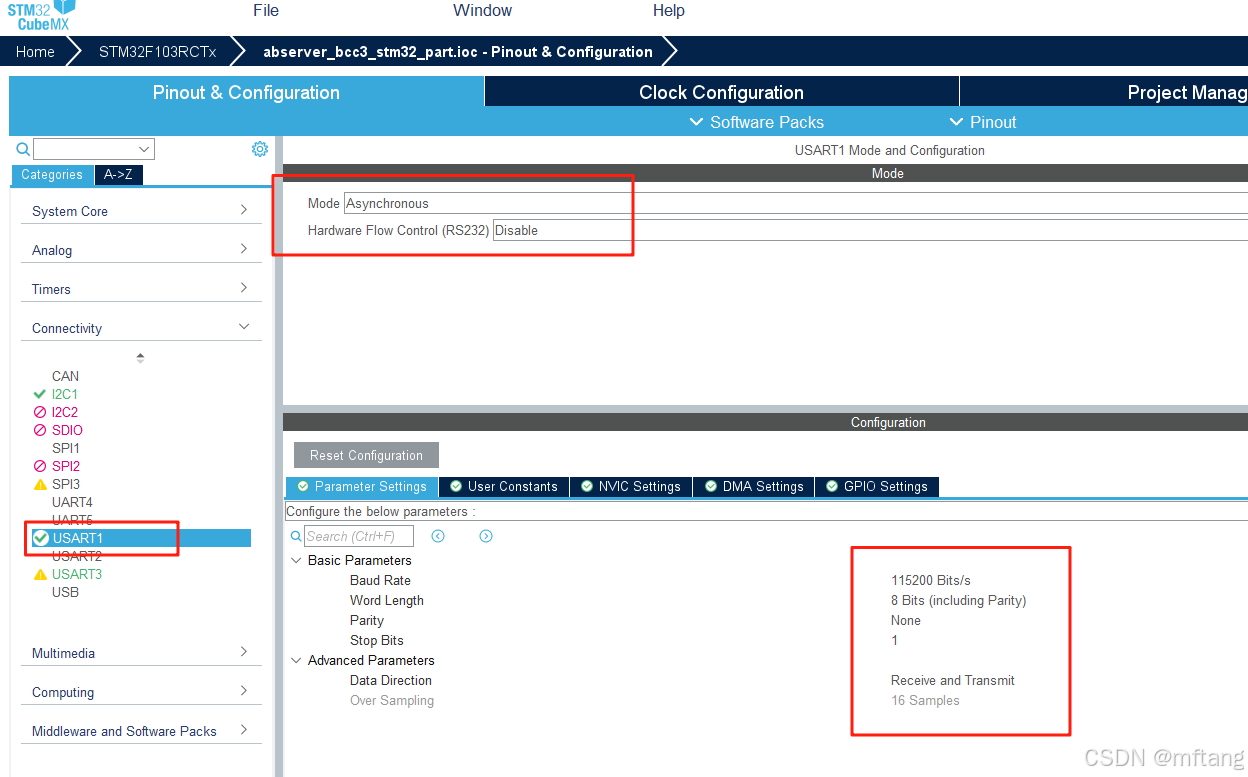Viewport: 1248px width, 777px height.
Task: Click the STM32CubeMX logo
Action: (x=42, y=14)
